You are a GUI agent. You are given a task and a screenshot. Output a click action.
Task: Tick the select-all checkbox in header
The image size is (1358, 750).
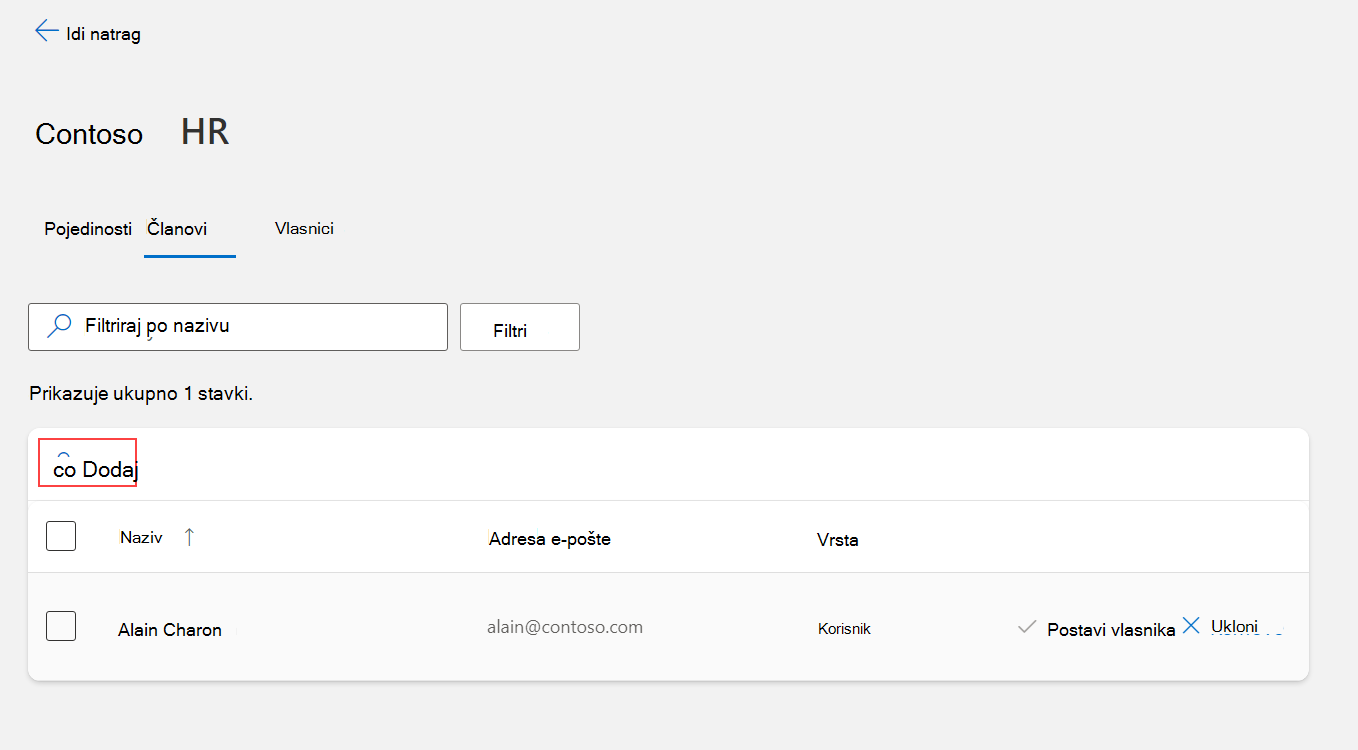click(x=61, y=536)
